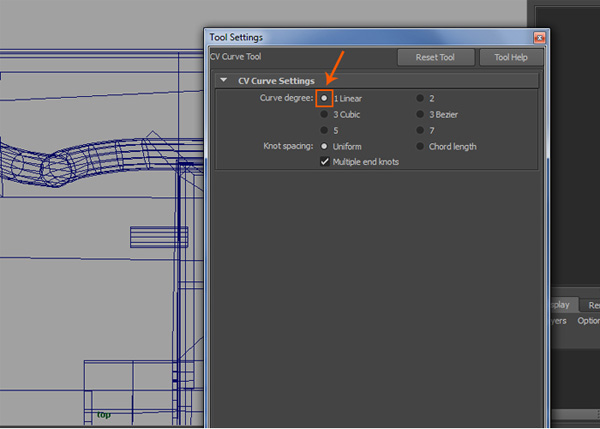Set curve degree to 7
The image size is (600, 429).
pyautogui.click(x=420, y=130)
